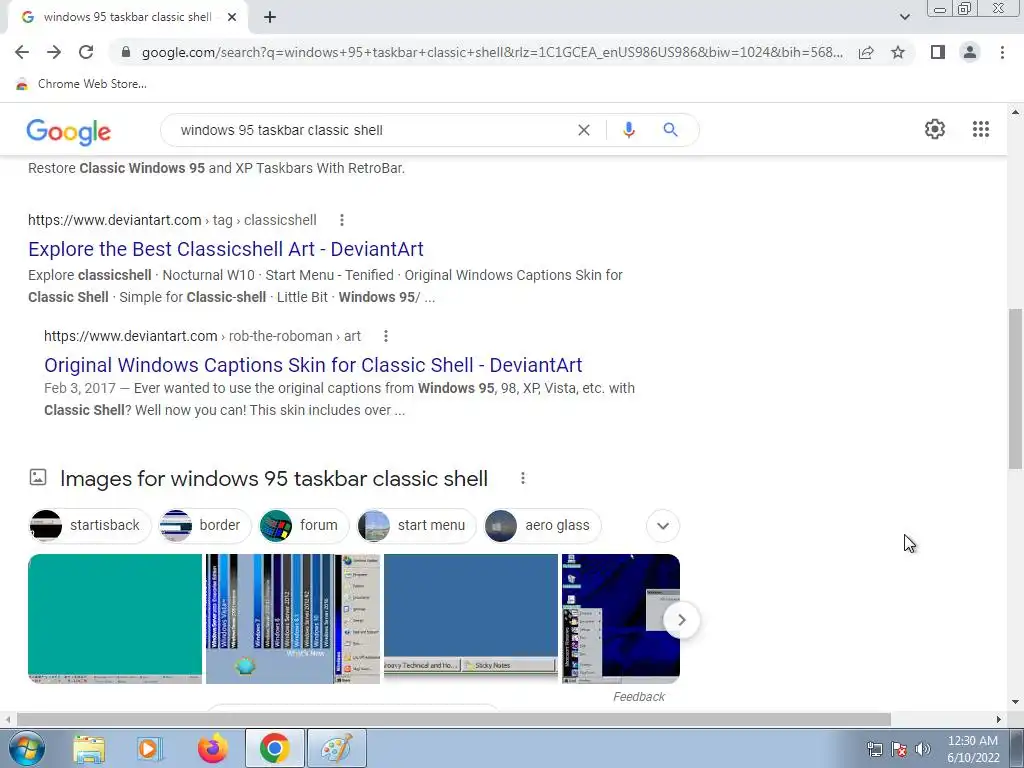Viewport: 1024px width, 768px height.
Task: Click the scroll down arrow
Action: pyautogui.click(x=1015, y=702)
